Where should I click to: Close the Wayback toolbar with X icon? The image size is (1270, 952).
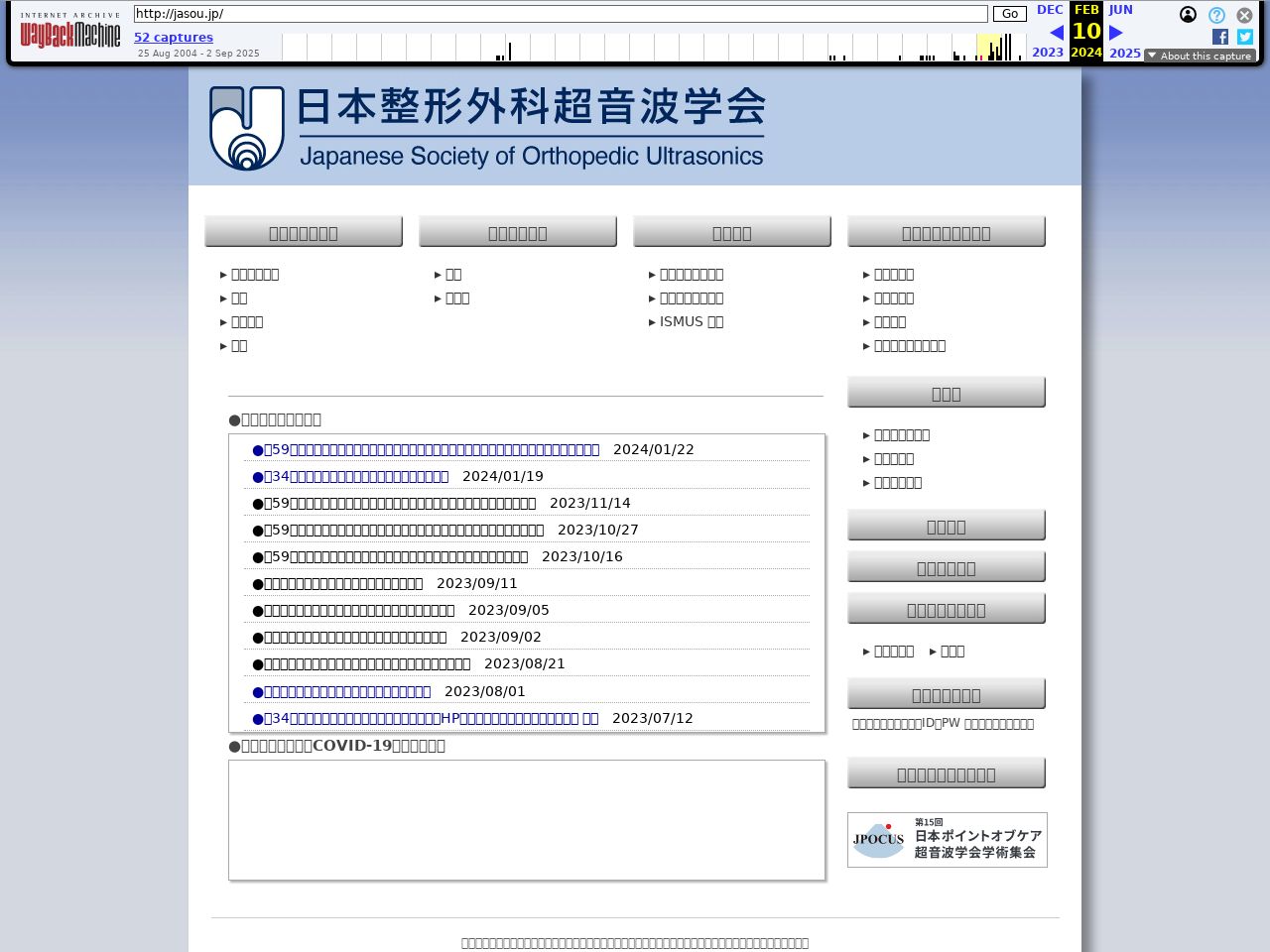pyautogui.click(x=1244, y=15)
